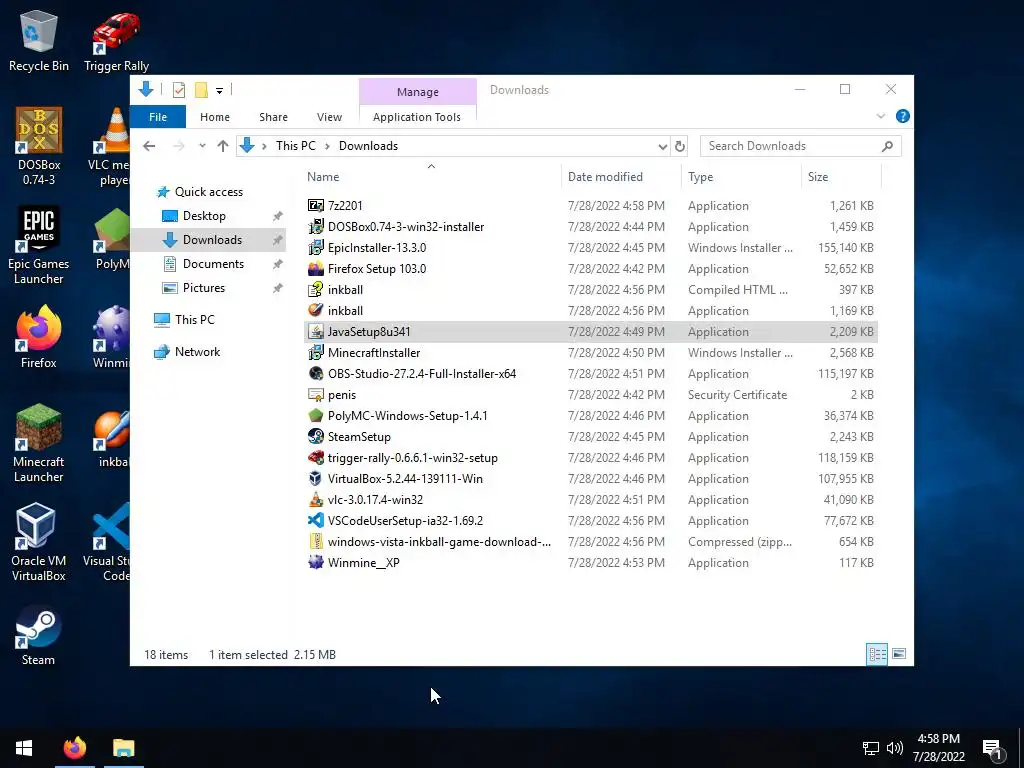Open the Customize Quick Access Toolbar dropdown
Image resolution: width=1024 pixels, height=768 pixels.
click(x=219, y=91)
